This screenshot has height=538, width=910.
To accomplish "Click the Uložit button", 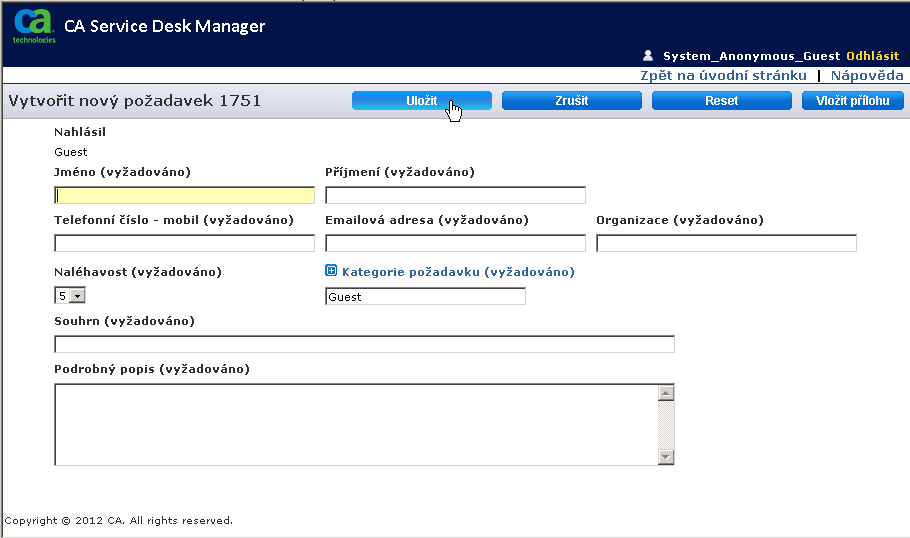I will (x=421, y=100).
